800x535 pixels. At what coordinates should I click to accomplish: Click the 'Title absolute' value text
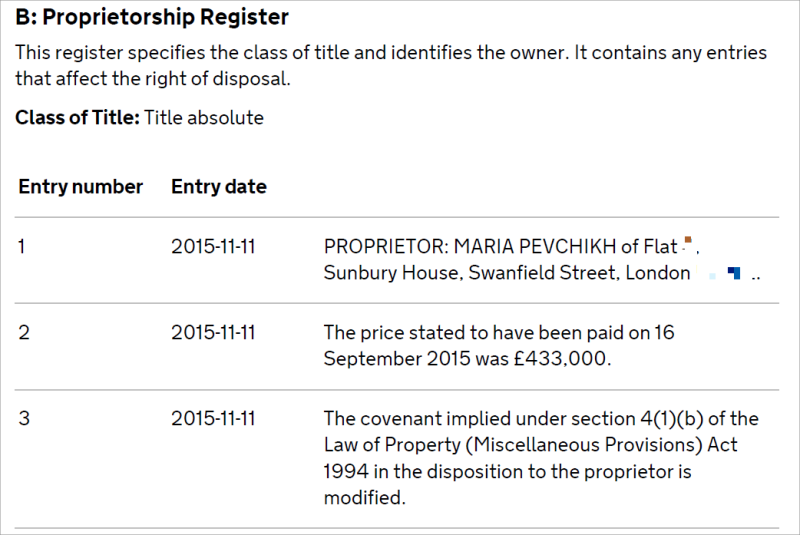click(204, 118)
